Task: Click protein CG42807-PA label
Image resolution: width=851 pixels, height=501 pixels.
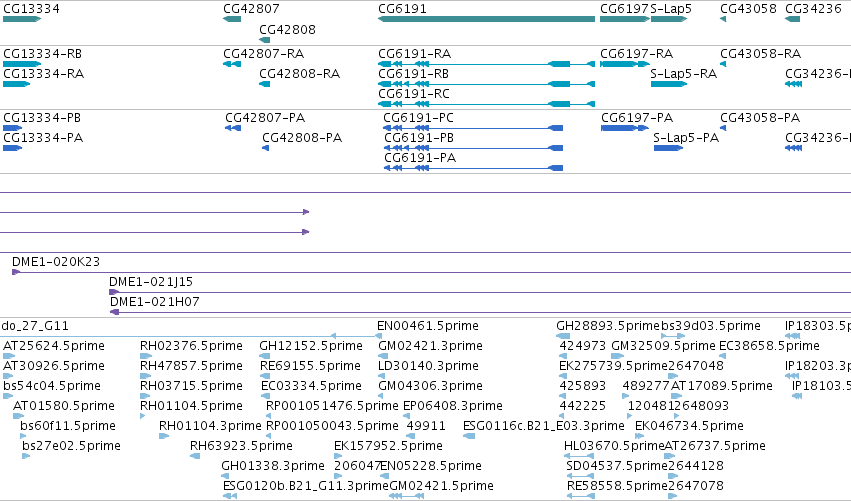Action: (x=265, y=118)
